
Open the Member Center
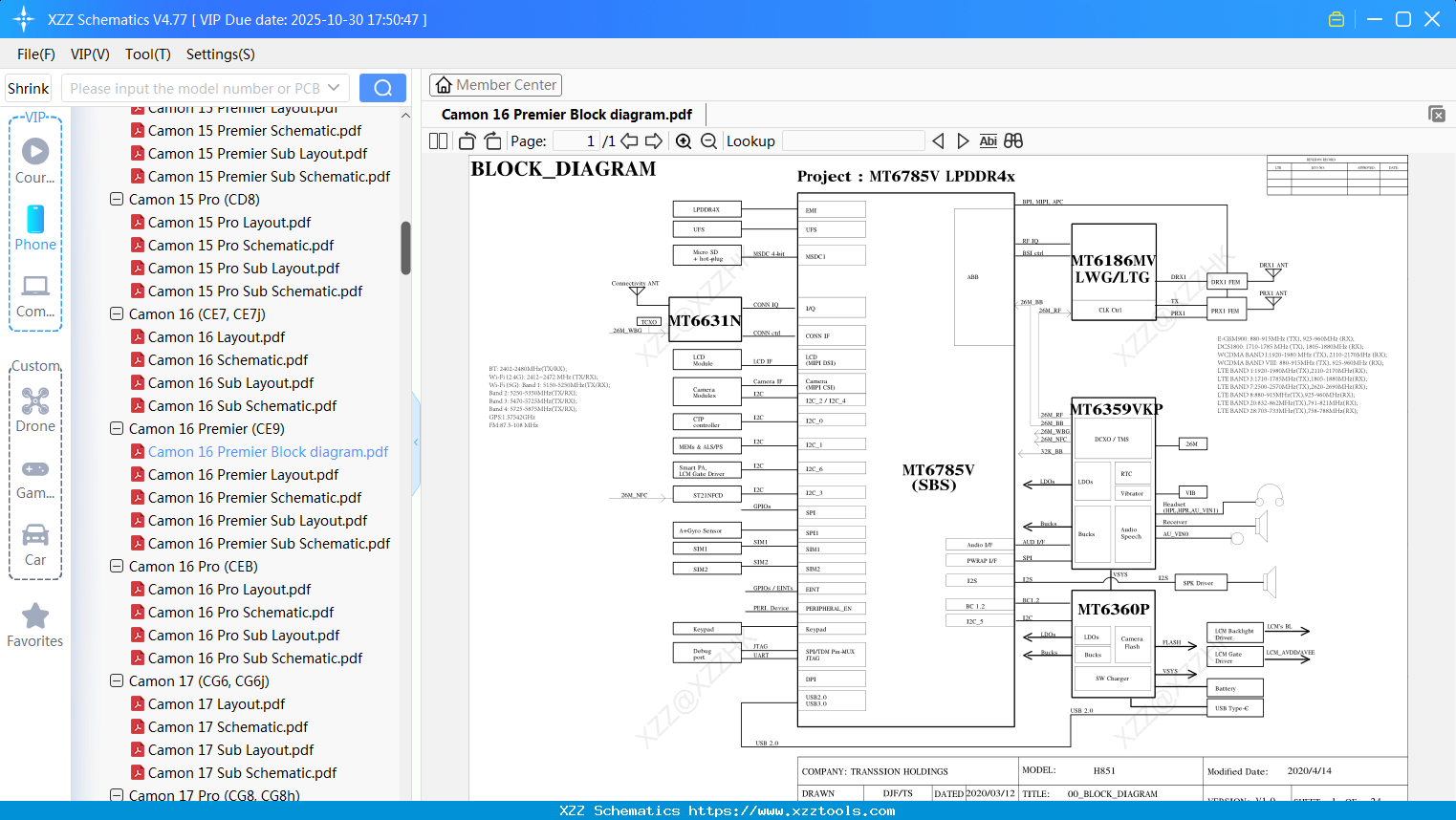(495, 84)
